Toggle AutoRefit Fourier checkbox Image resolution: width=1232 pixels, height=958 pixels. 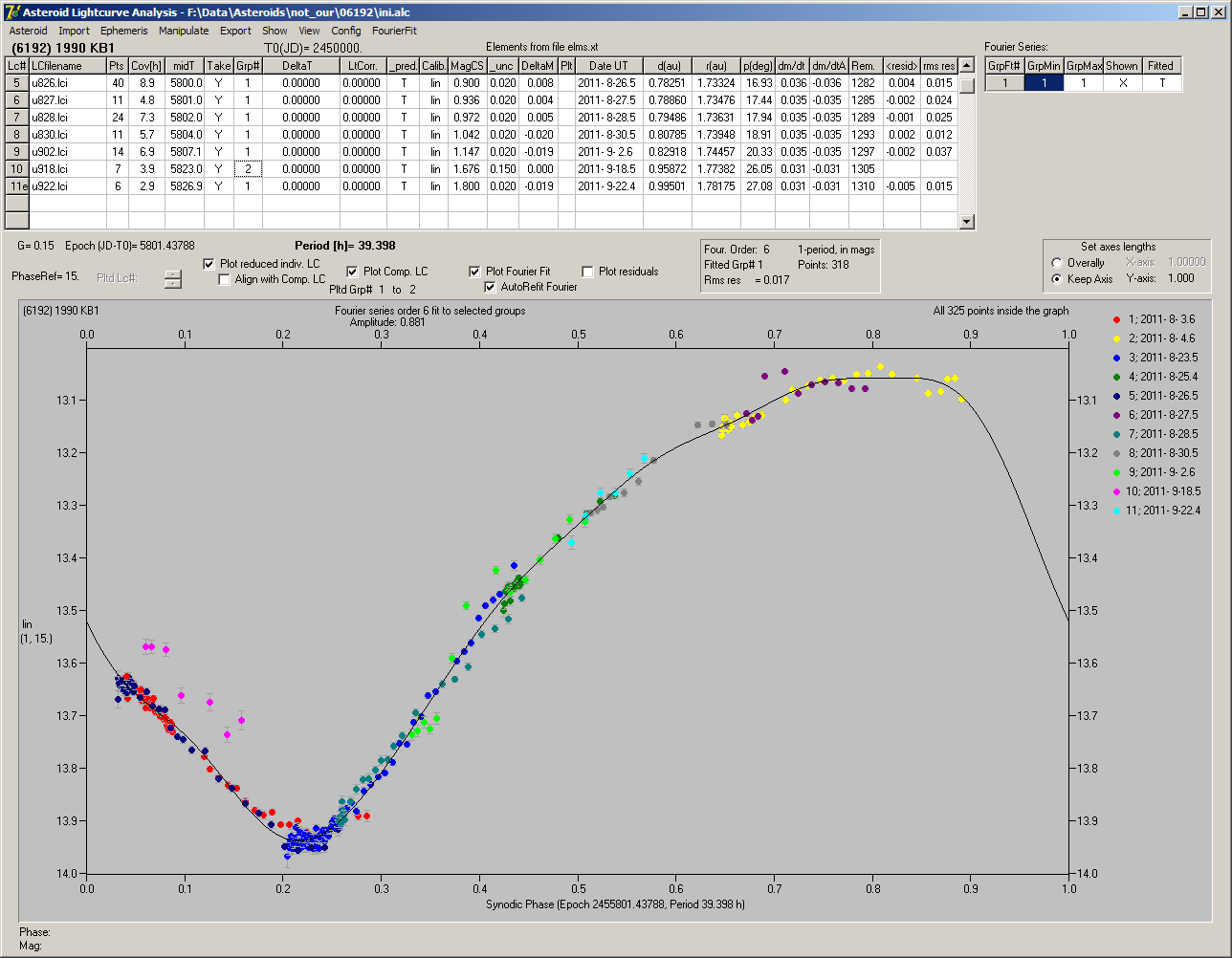coord(491,287)
